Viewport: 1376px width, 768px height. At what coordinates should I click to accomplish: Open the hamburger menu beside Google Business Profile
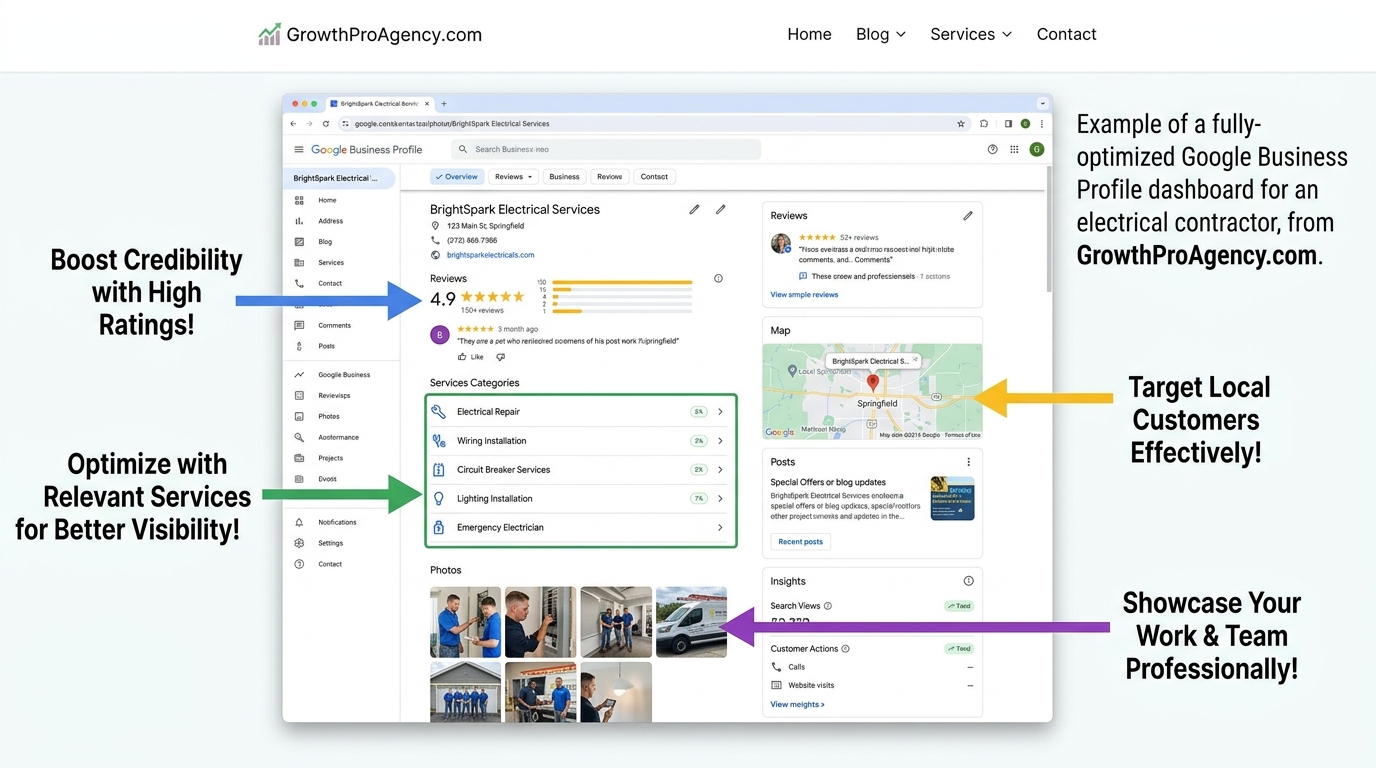[298, 149]
